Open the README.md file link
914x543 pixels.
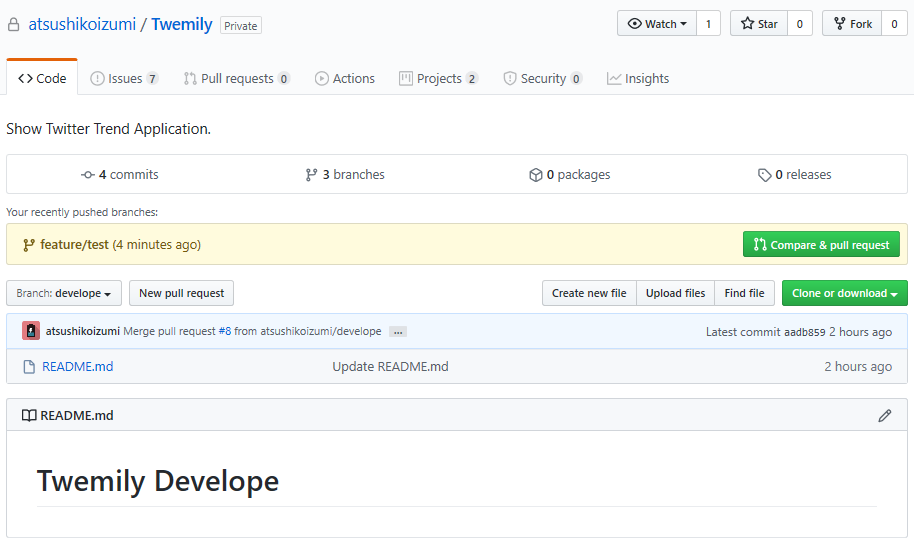(x=77, y=367)
